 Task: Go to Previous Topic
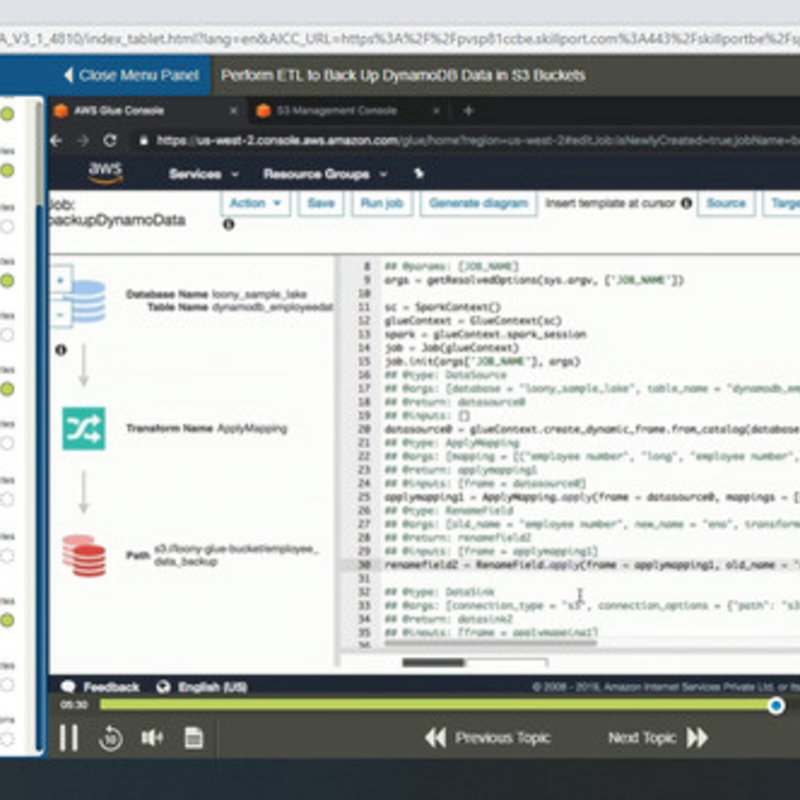click(x=488, y=738)
